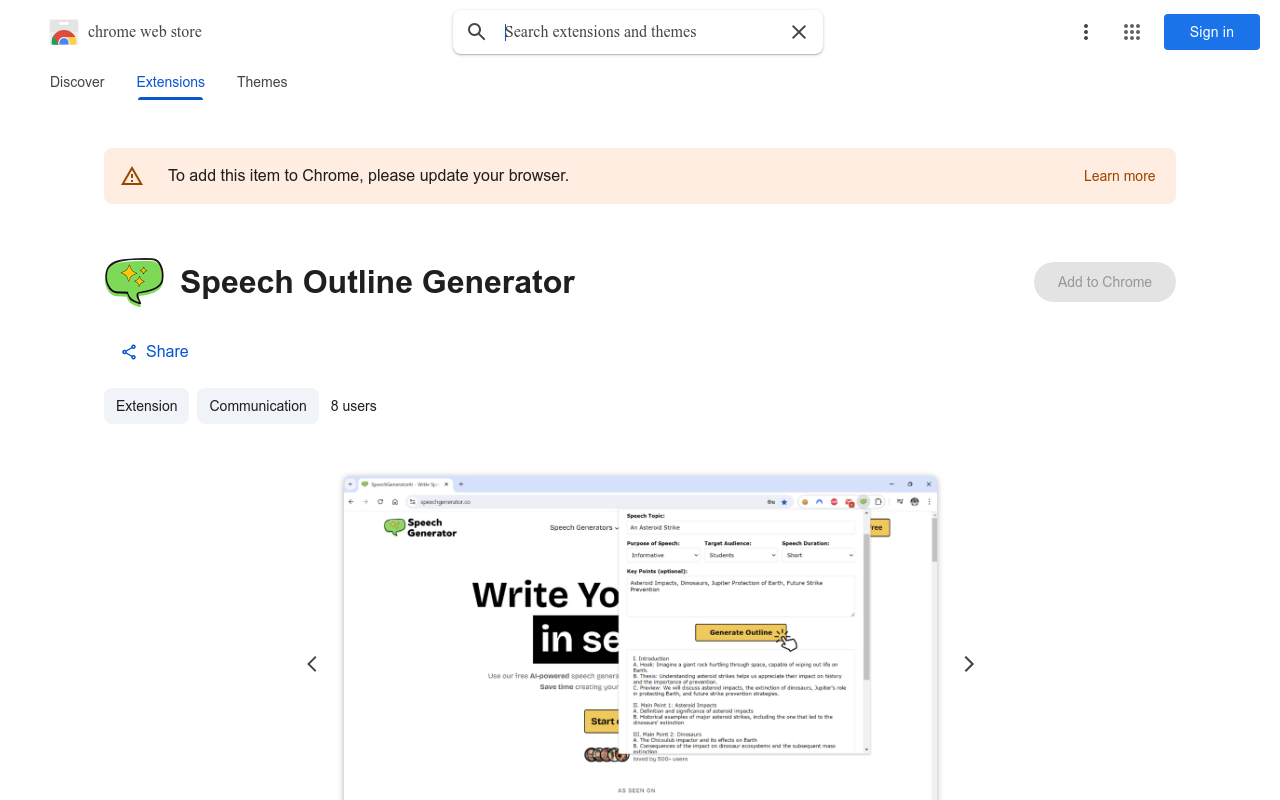Viewport: 1280px width, 800px height.
Task: Click the chrome web store title text
Action: pyautogui.click(x=145, y=32)
